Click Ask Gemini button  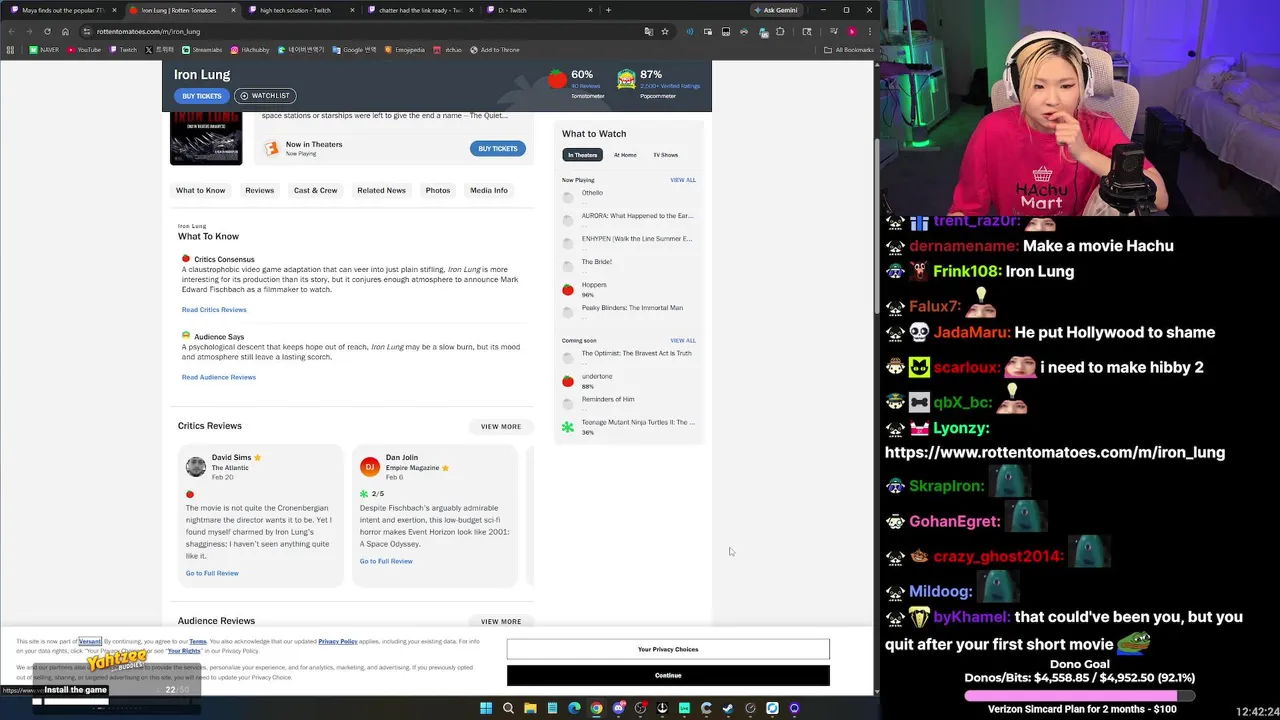pos(777,10)
